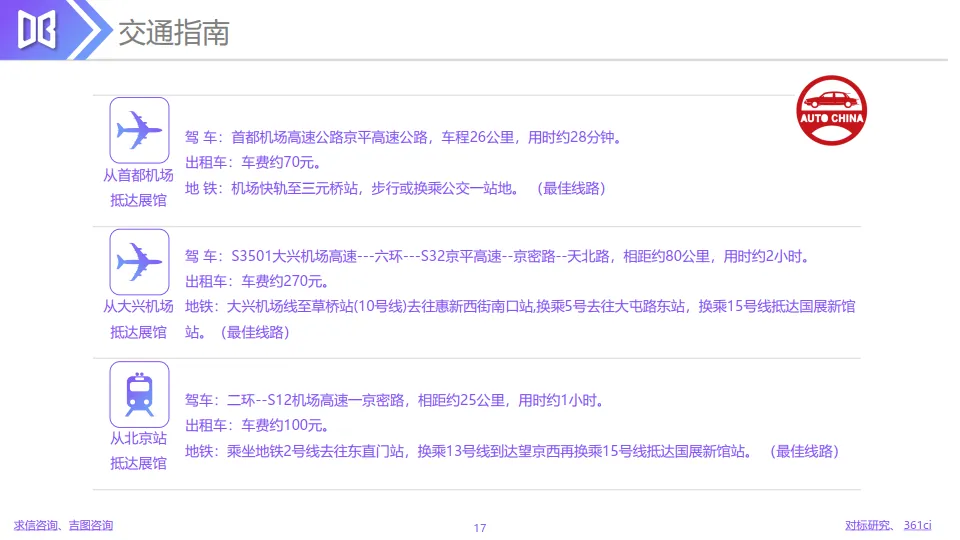Screen dimensions: 960x540
Task: Click 站。(最佳线路) wrapped line in 大兴机场 row
Action: 238,332
